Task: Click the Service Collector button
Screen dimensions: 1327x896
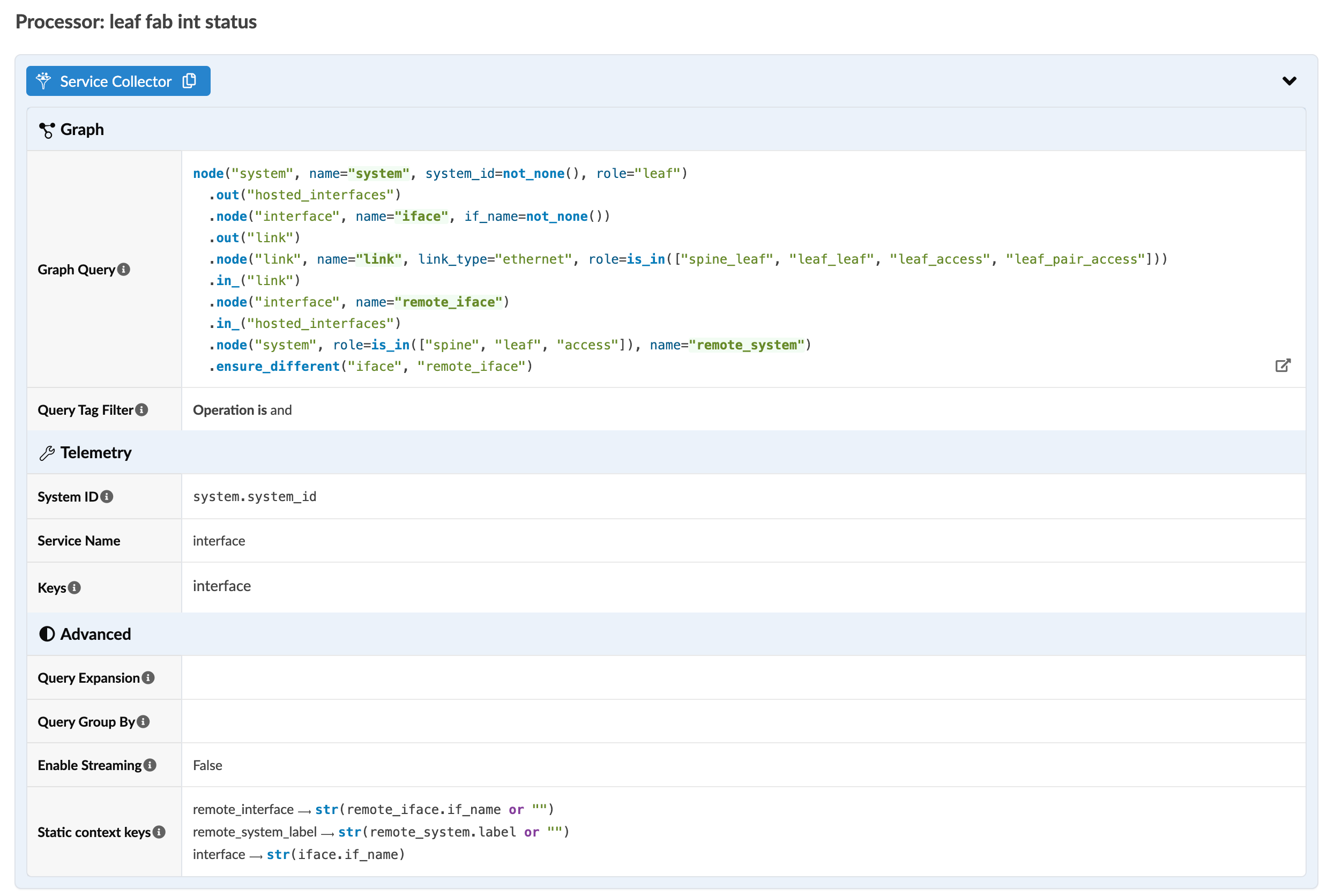Action: 115,81
